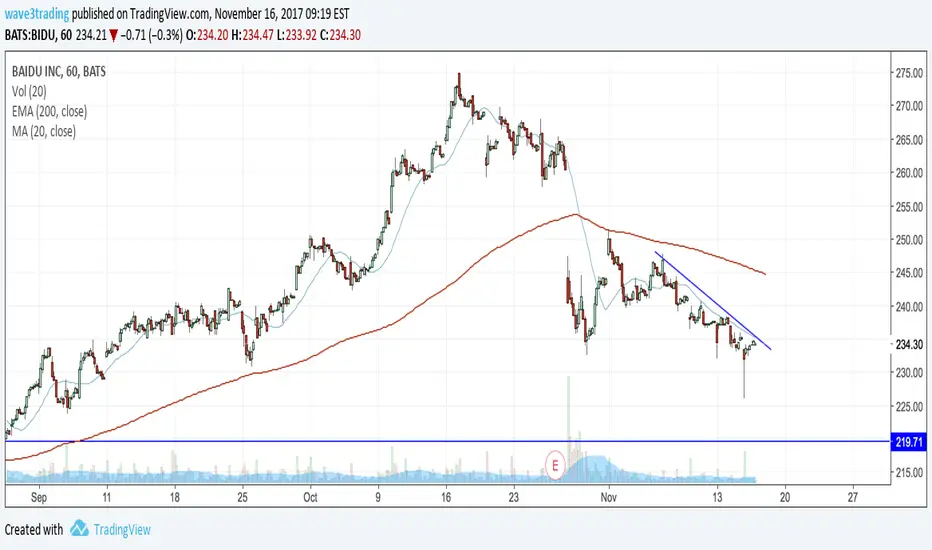Select the 219.71 price line label

[909, 442]
